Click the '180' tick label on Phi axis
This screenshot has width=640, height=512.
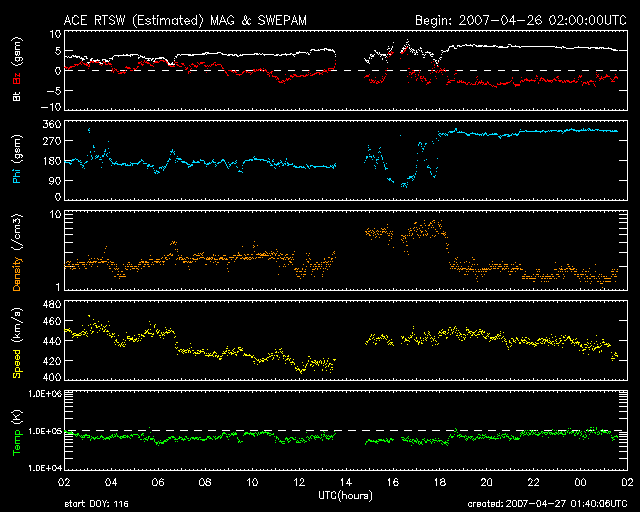[52, 161]
